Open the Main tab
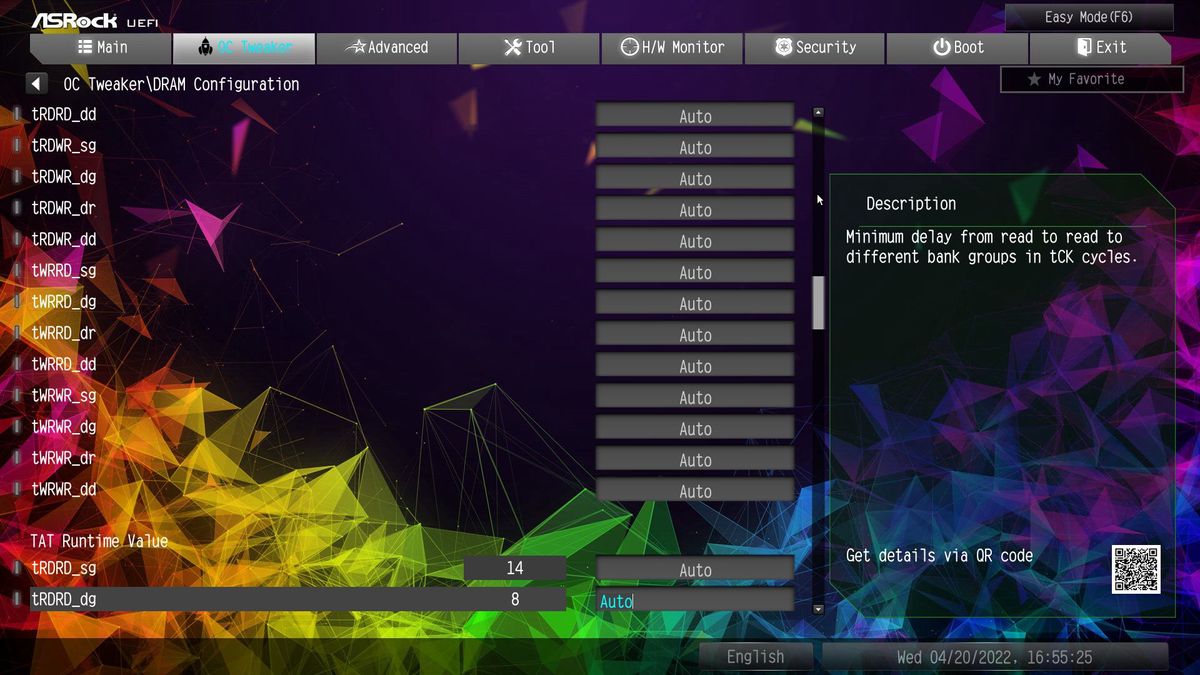 pyautogui.click(x=101, y=47)
